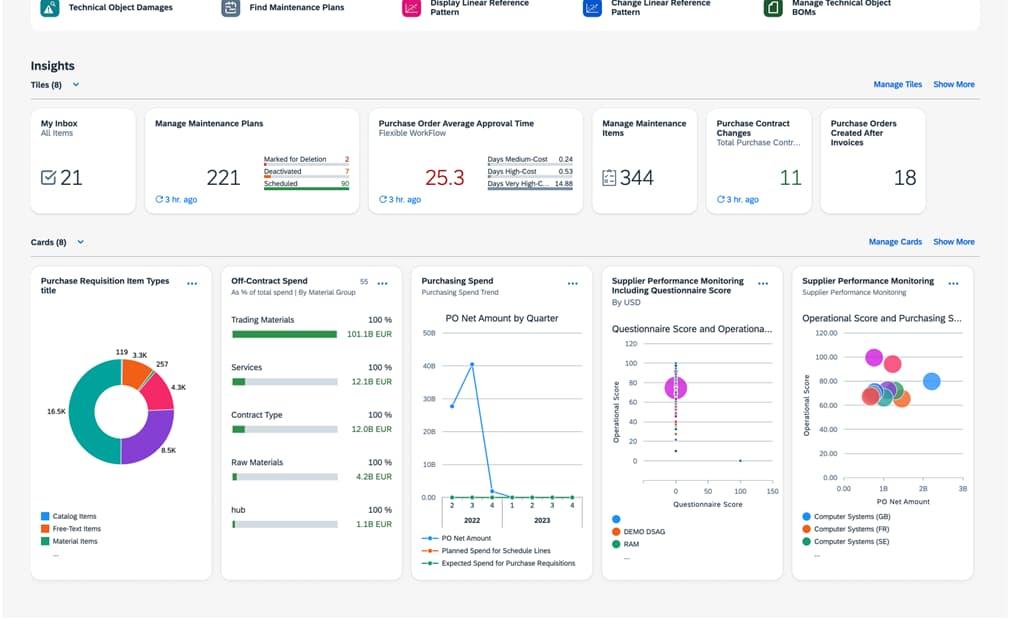Viewport: 1009px width, 619px height.
Task: Open the Purchasing Spend card options menu
Action: [573, 283]
